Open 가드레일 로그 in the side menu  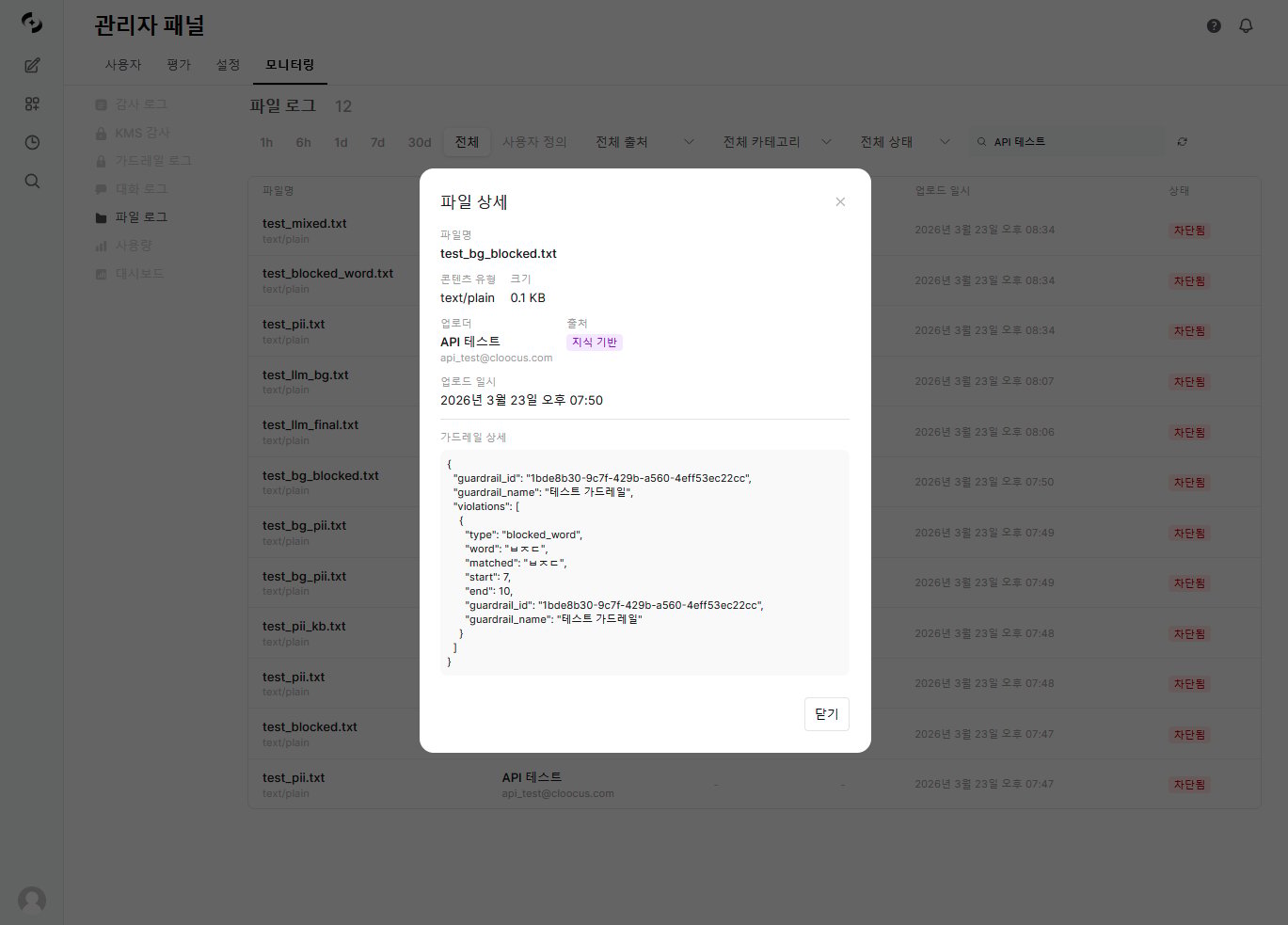pos(153,161)
